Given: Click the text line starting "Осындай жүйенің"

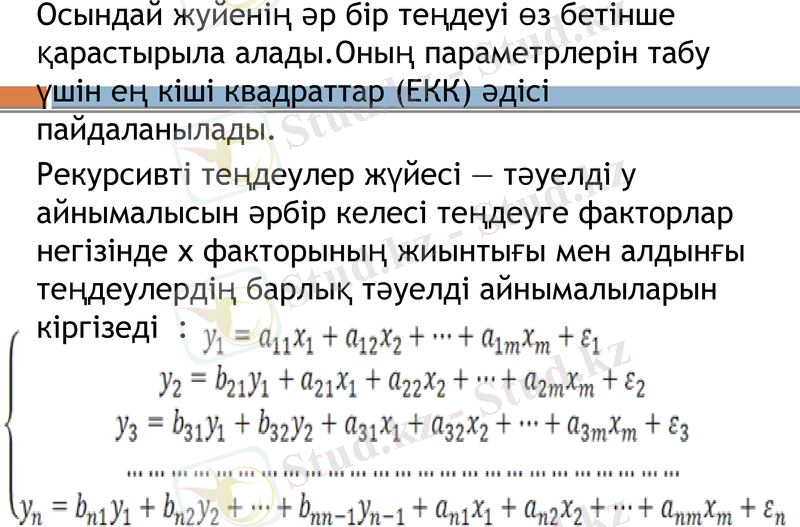Looking at the screenshot, I should pyautogui.click(x=356, y=16).
